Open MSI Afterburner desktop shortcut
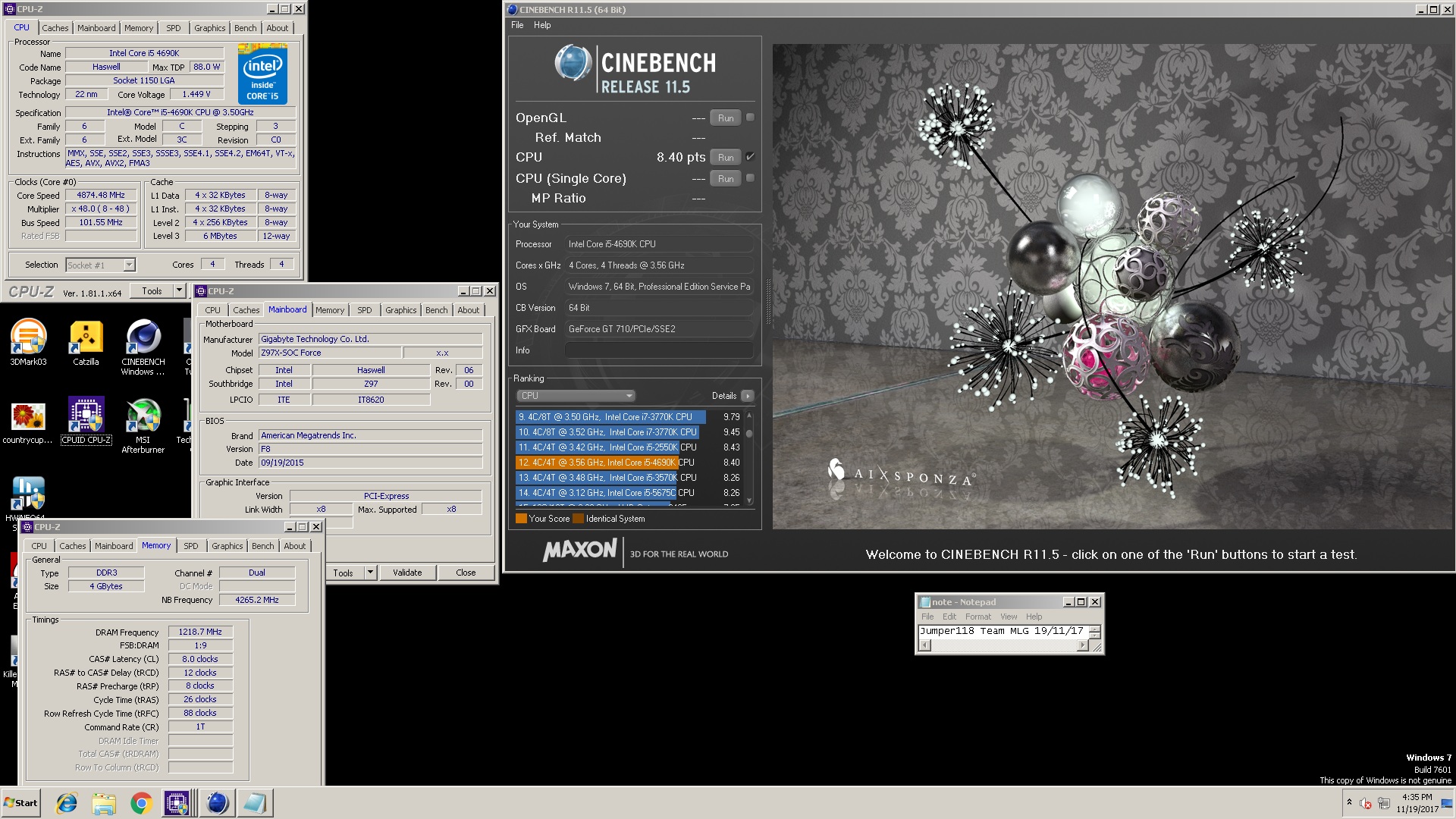The width and height of the screenshot is (1456, 819). (143, 426)
